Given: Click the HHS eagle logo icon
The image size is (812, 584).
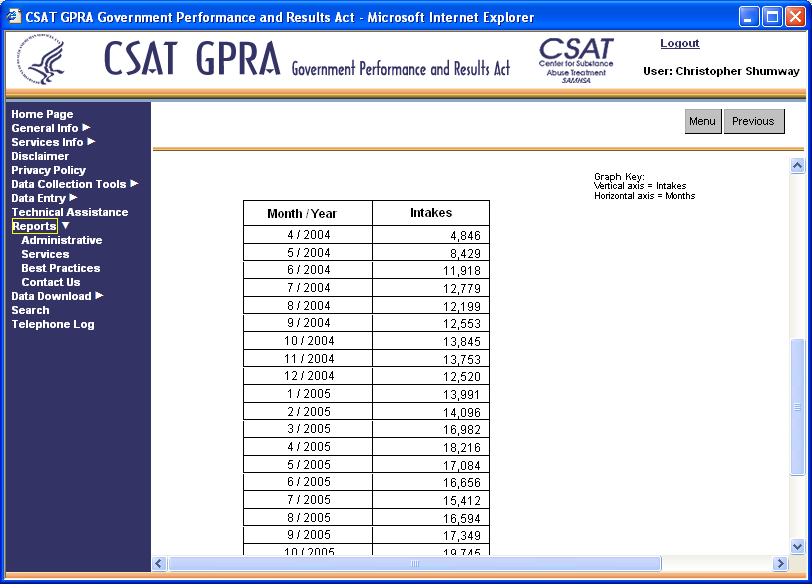Looking at the screenshot, I should [45, 62].
